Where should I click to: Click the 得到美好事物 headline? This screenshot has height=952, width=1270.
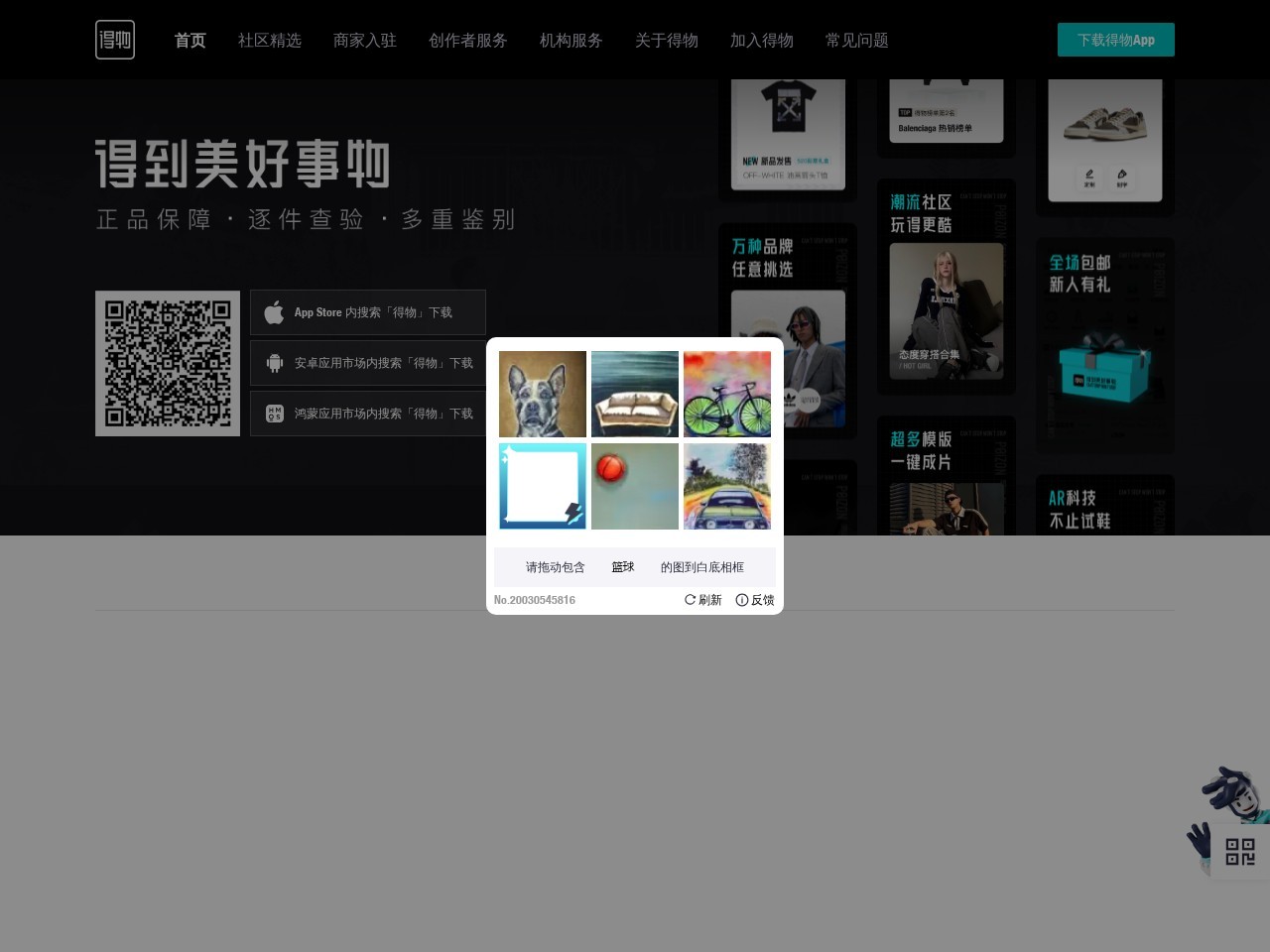(243, 164)
